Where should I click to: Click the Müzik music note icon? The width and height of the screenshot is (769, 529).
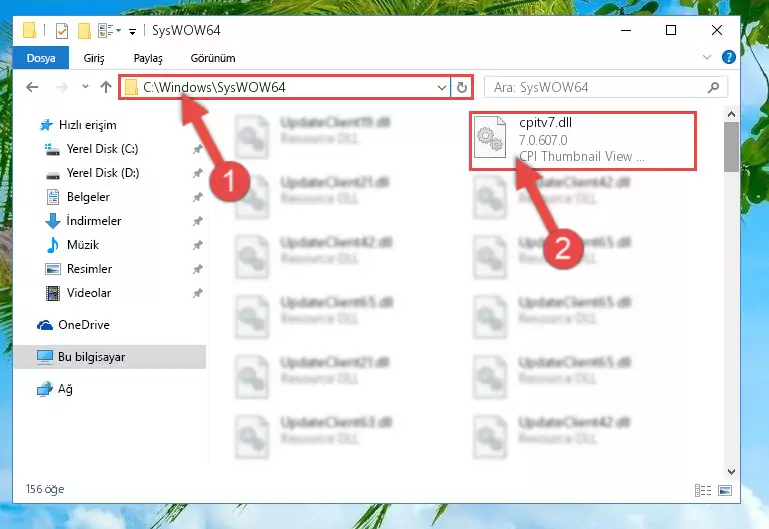click(52, 245)
